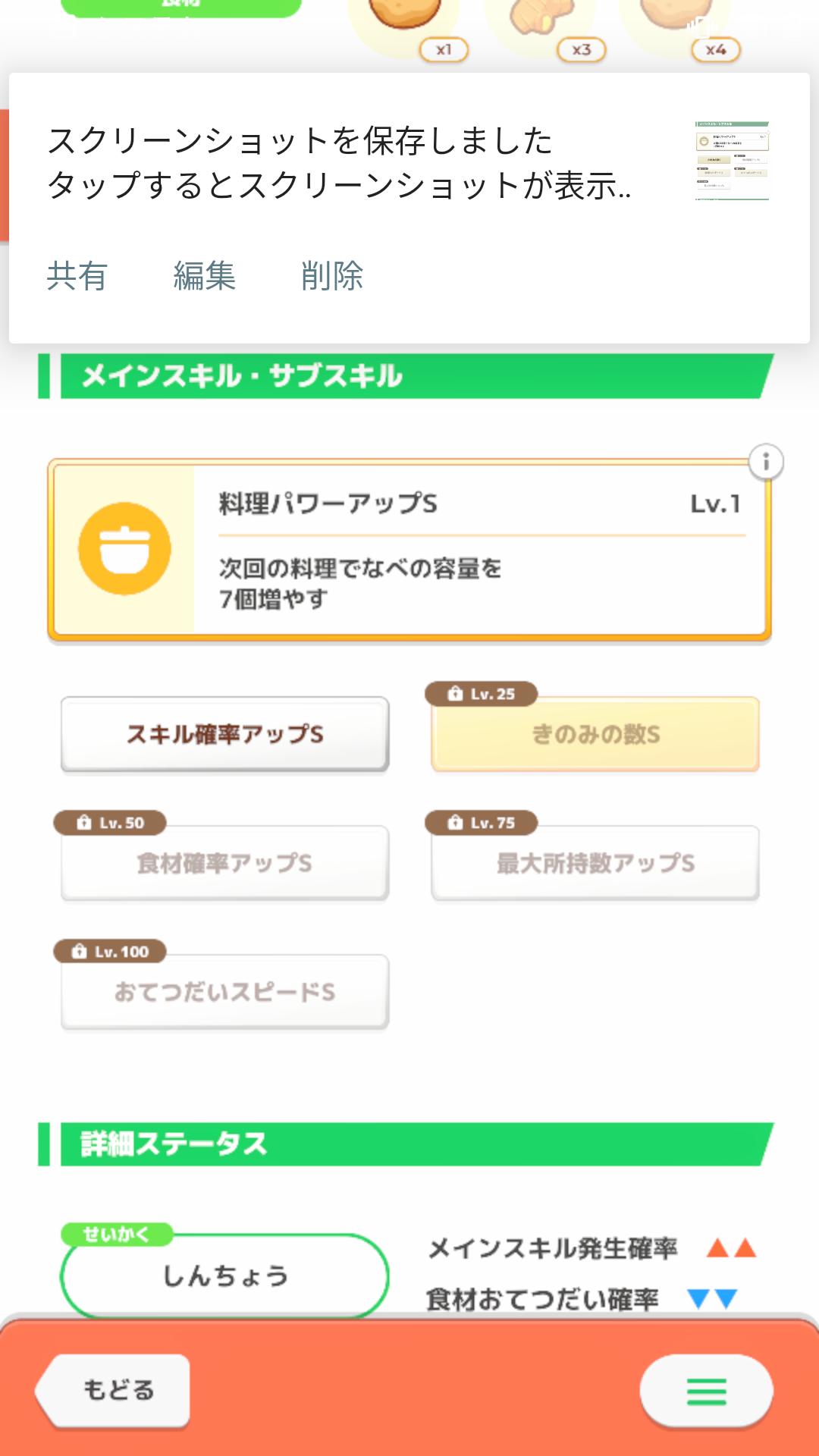The width and height of the screenshot is (819, 1456).
Task: Tap the cooking pot skill icon
Action: point(124,548)
